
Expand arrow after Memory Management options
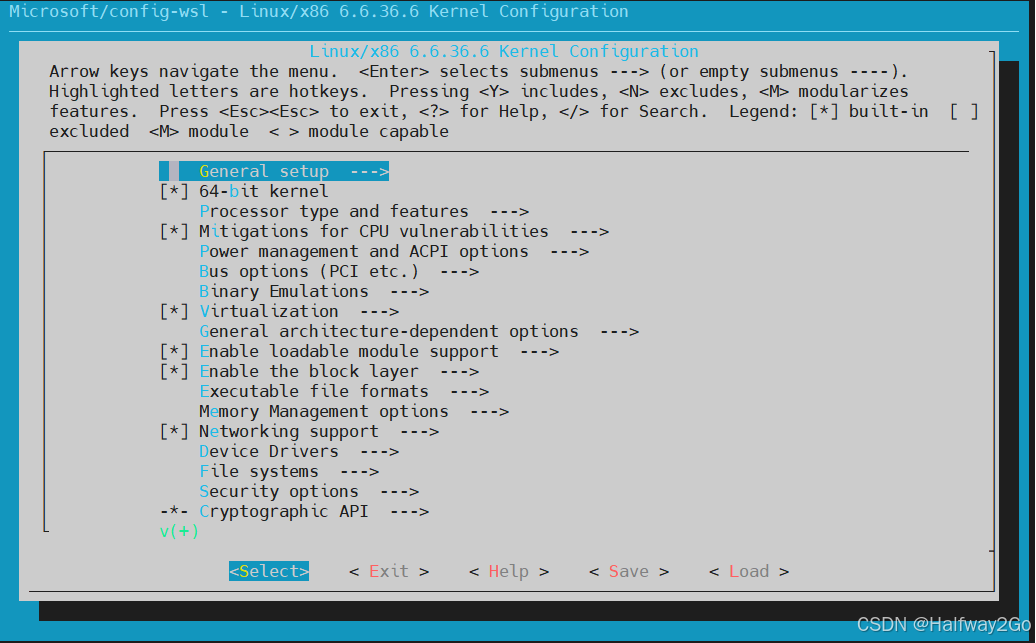490,412
